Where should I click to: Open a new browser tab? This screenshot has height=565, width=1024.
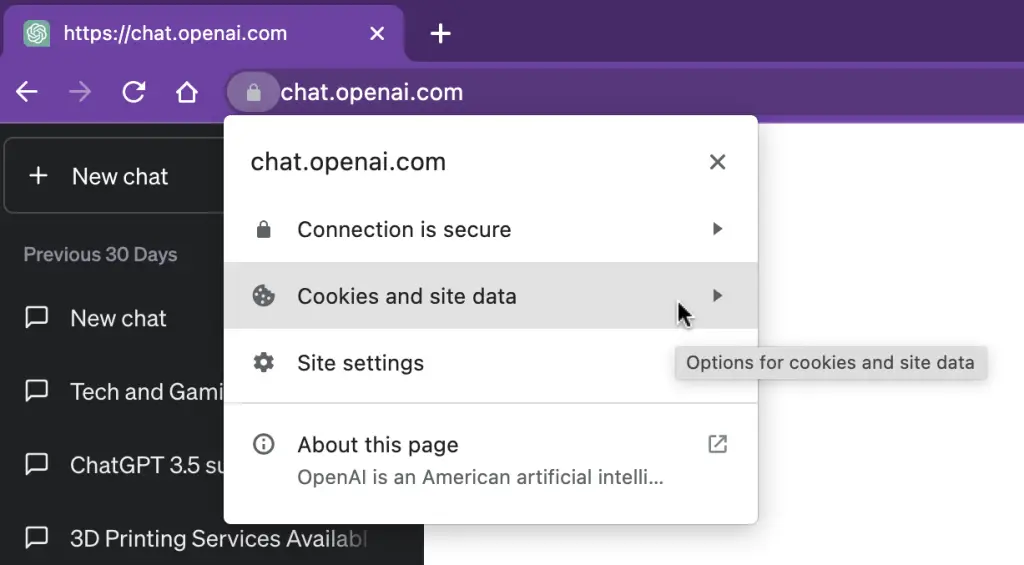point(441,33)
